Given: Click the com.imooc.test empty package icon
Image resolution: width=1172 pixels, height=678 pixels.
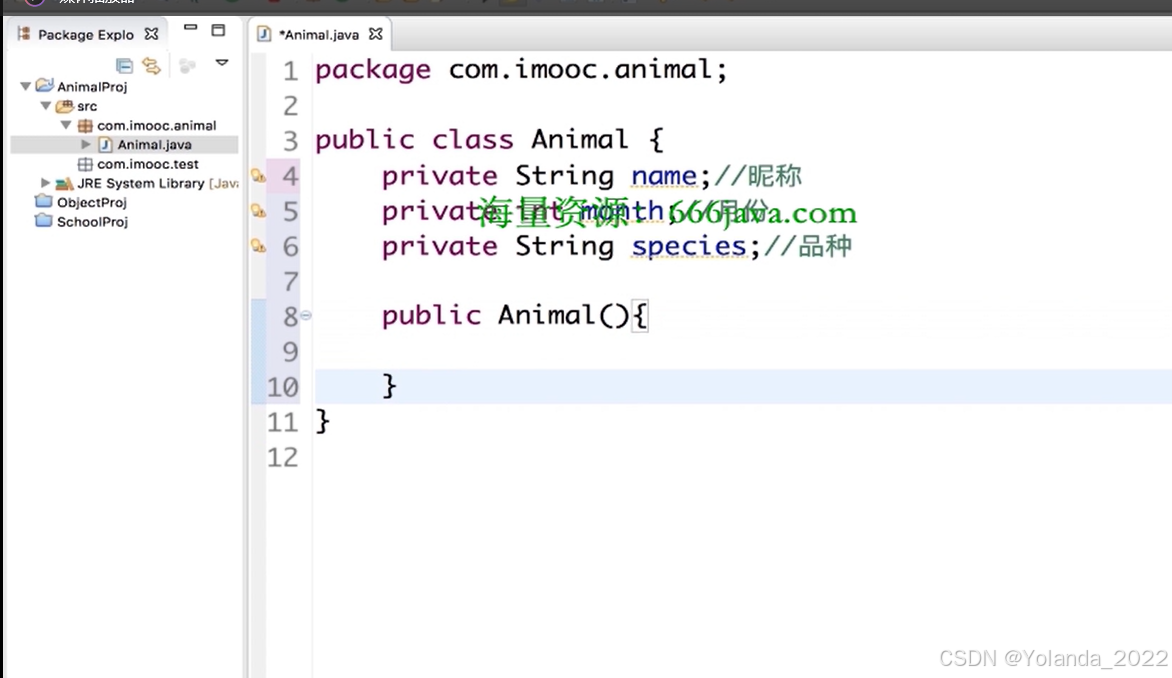Looking at the screenshot, I should click(85, 164).
